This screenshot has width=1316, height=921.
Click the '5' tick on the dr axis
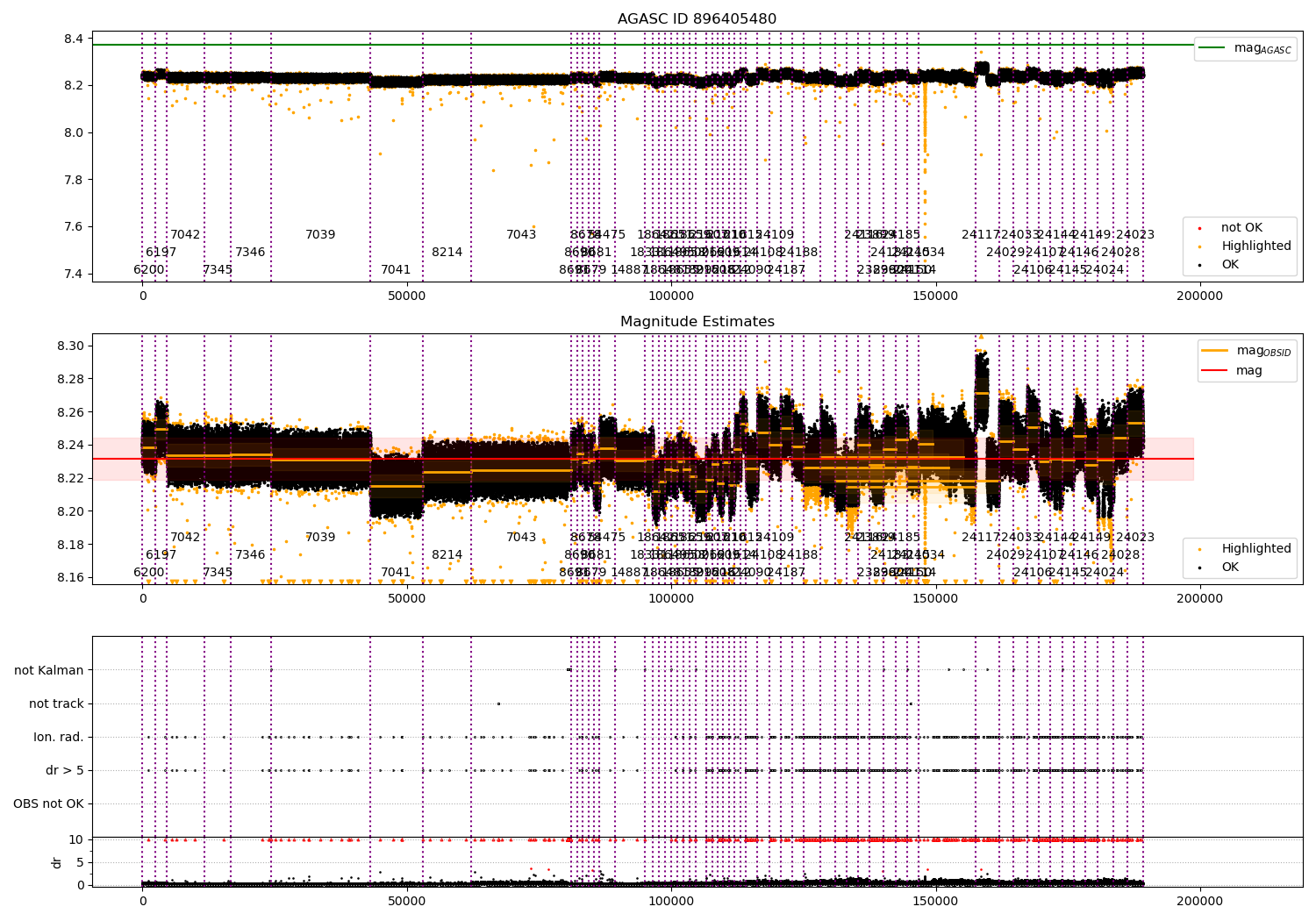tap(80, 862)
